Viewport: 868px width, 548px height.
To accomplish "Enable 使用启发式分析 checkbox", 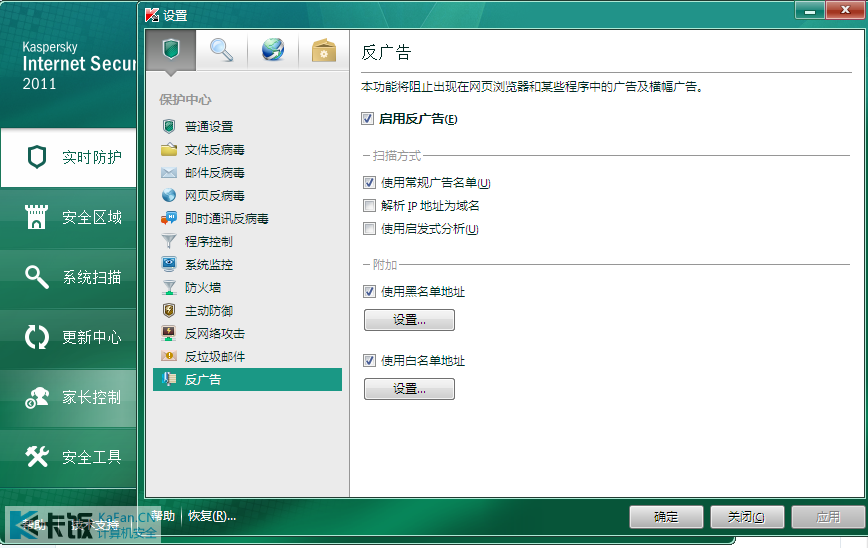I will pos(369,228).
